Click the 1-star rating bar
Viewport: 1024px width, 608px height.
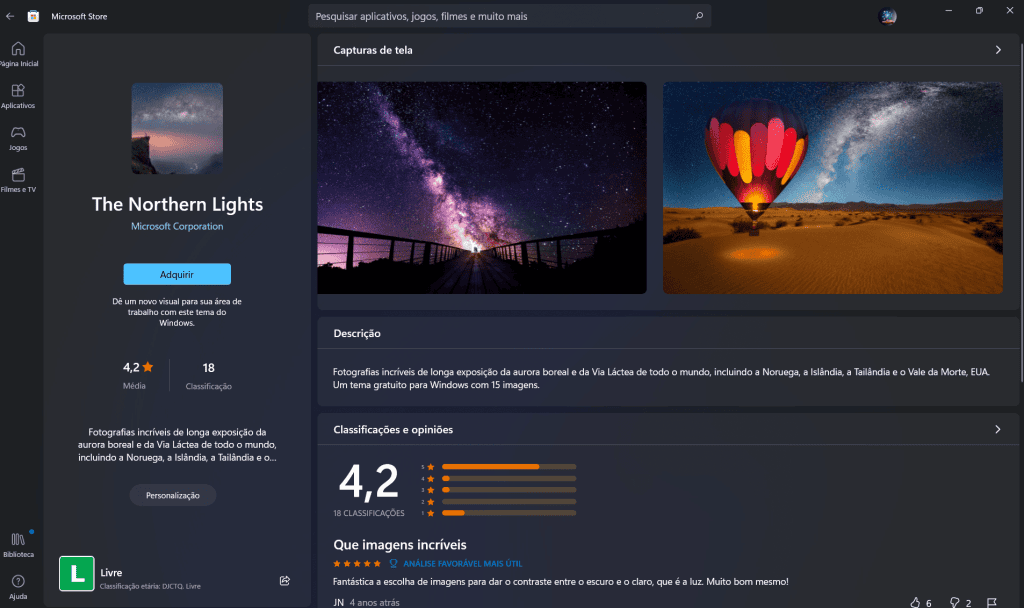tap(509, 513)
